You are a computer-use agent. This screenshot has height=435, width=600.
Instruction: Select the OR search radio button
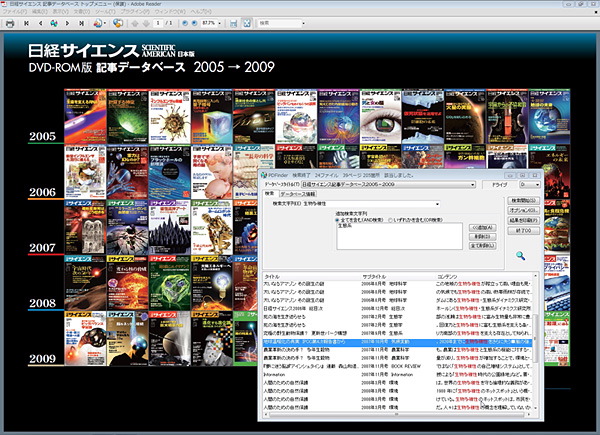[x=390, y=220]
